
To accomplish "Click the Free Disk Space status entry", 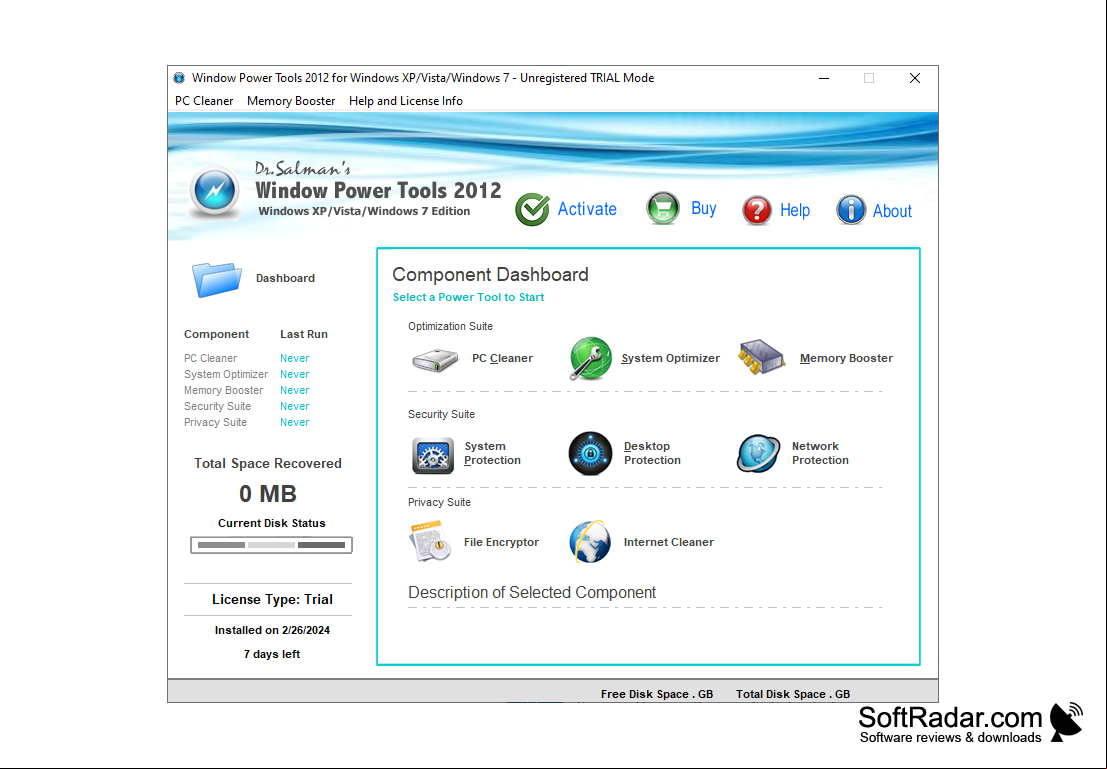I will point(657,694).
